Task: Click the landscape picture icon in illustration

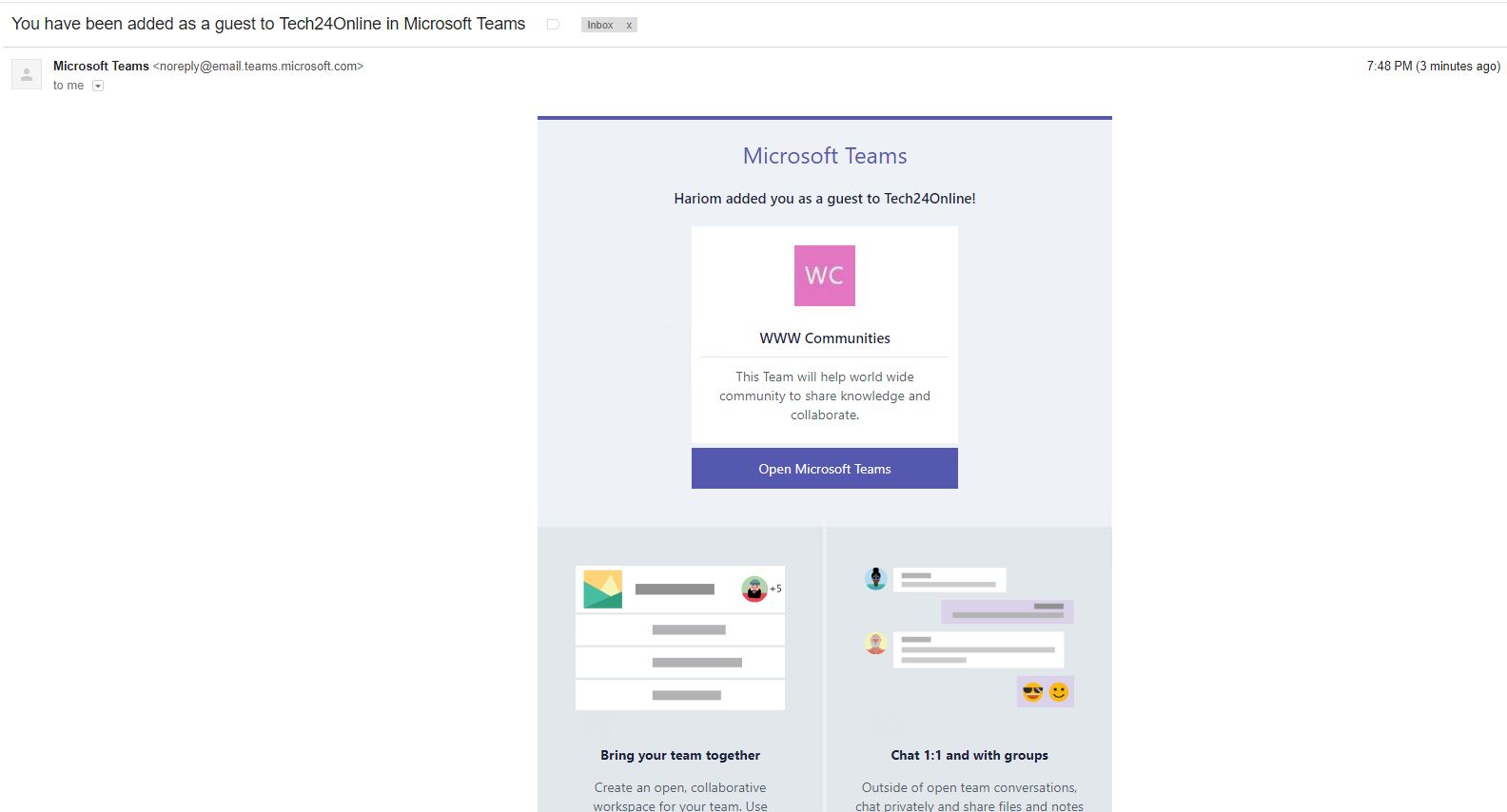Action: (602, 590)
